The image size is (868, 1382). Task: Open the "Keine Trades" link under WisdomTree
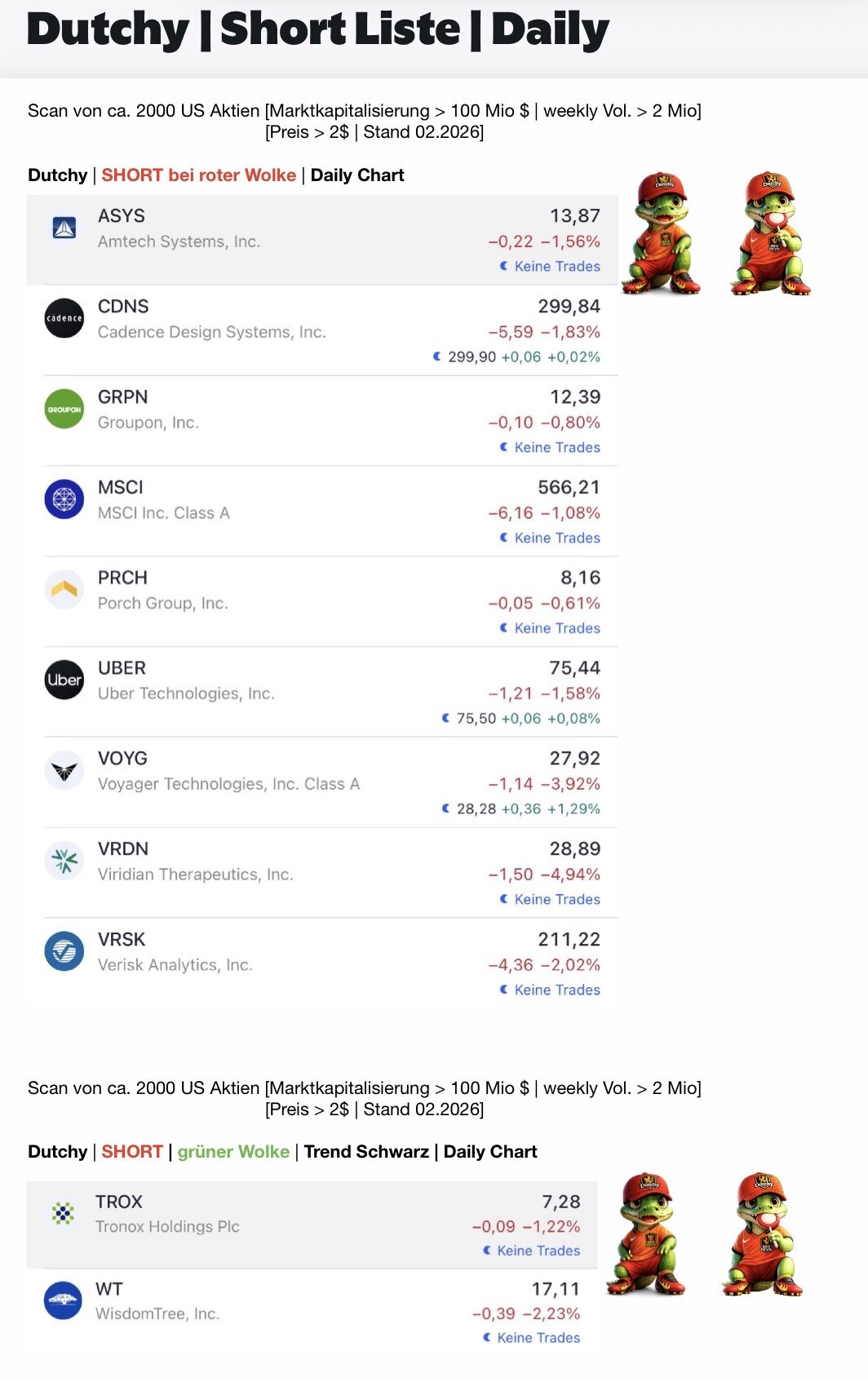click(538, 1338)
